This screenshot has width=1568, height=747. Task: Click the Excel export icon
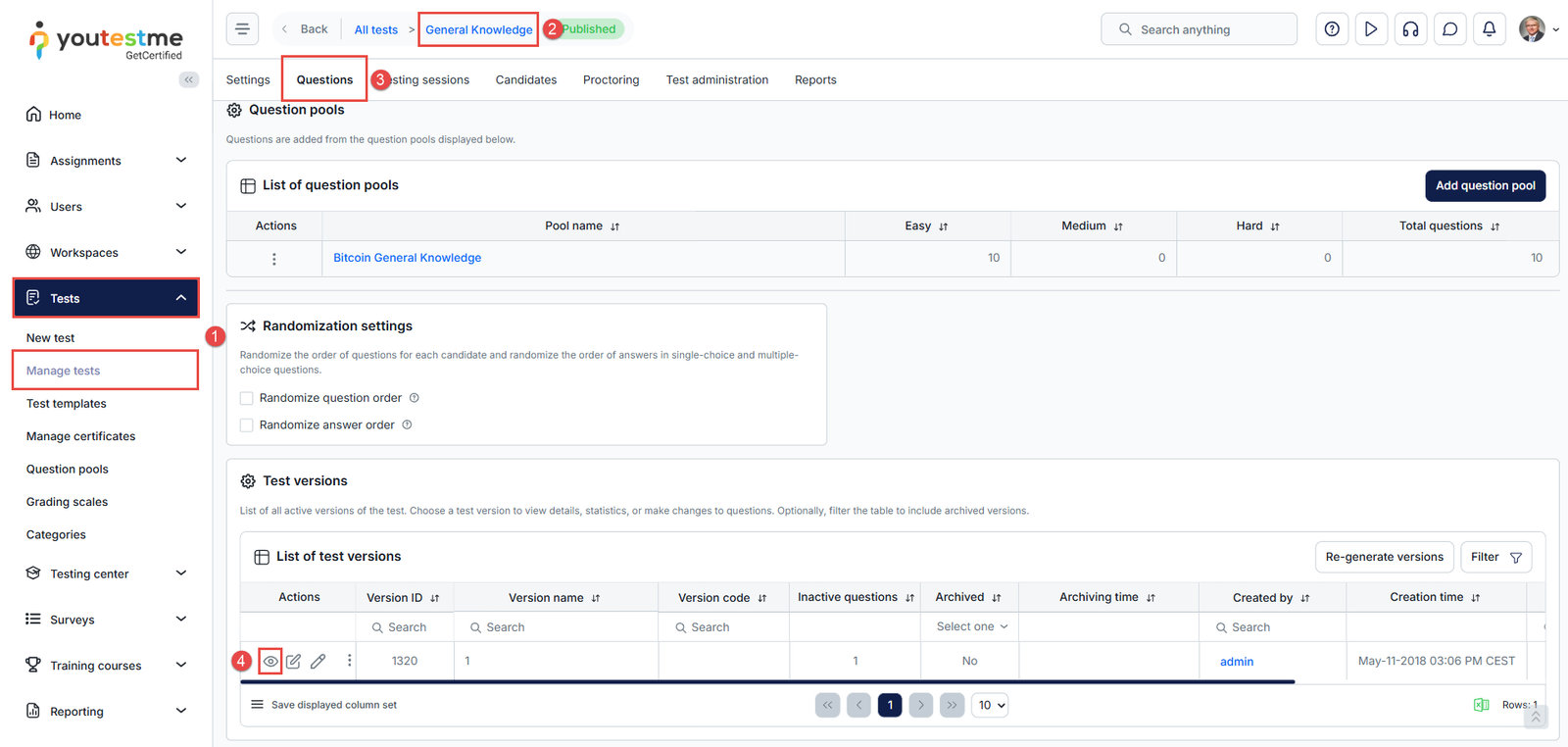1481,705
